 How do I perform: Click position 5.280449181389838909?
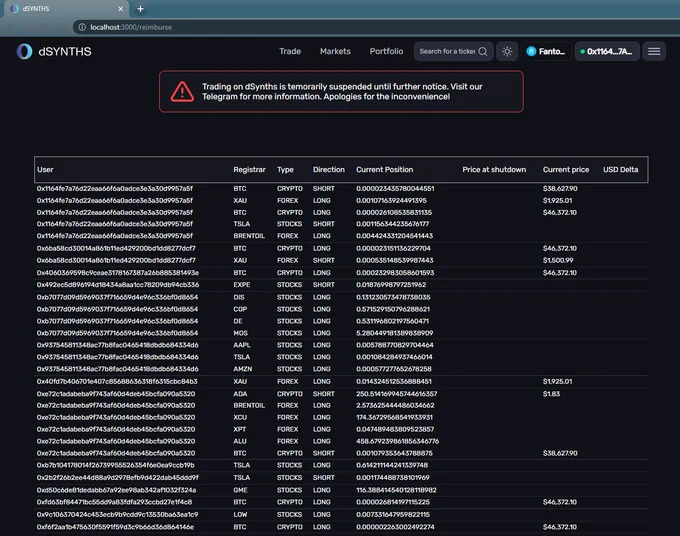[395, 333]
